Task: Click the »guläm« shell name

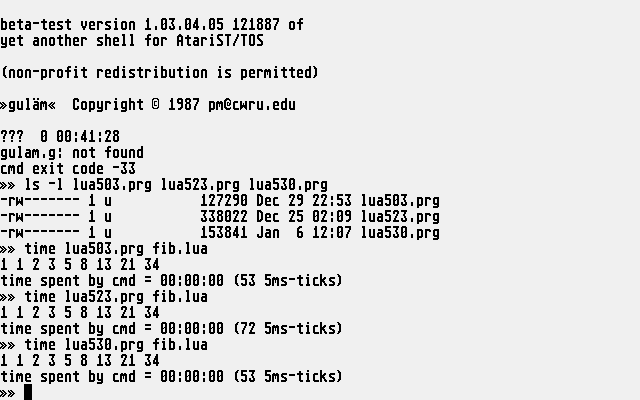Action: [28, 105]
